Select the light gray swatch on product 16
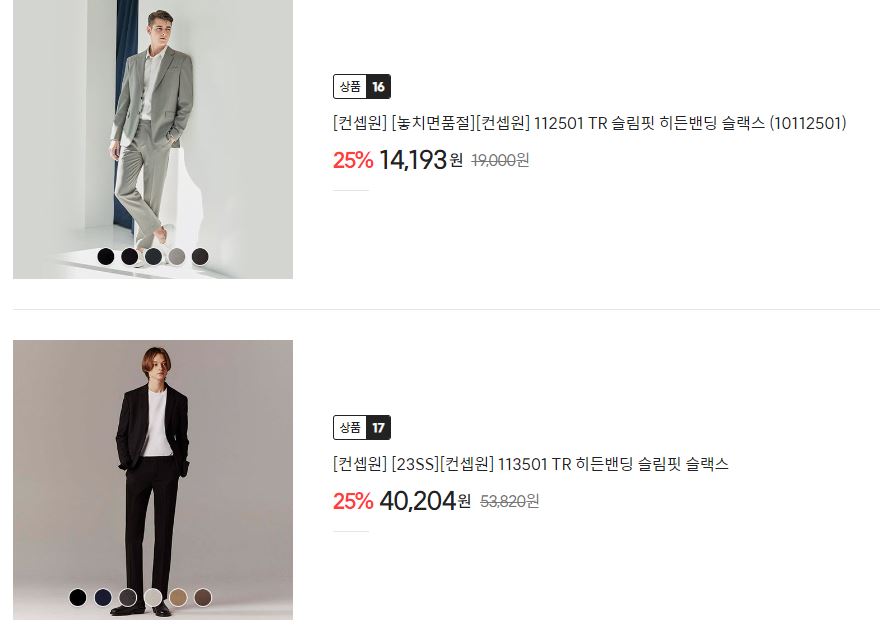This screenshot has width=880, height=627. pos(177,257)
